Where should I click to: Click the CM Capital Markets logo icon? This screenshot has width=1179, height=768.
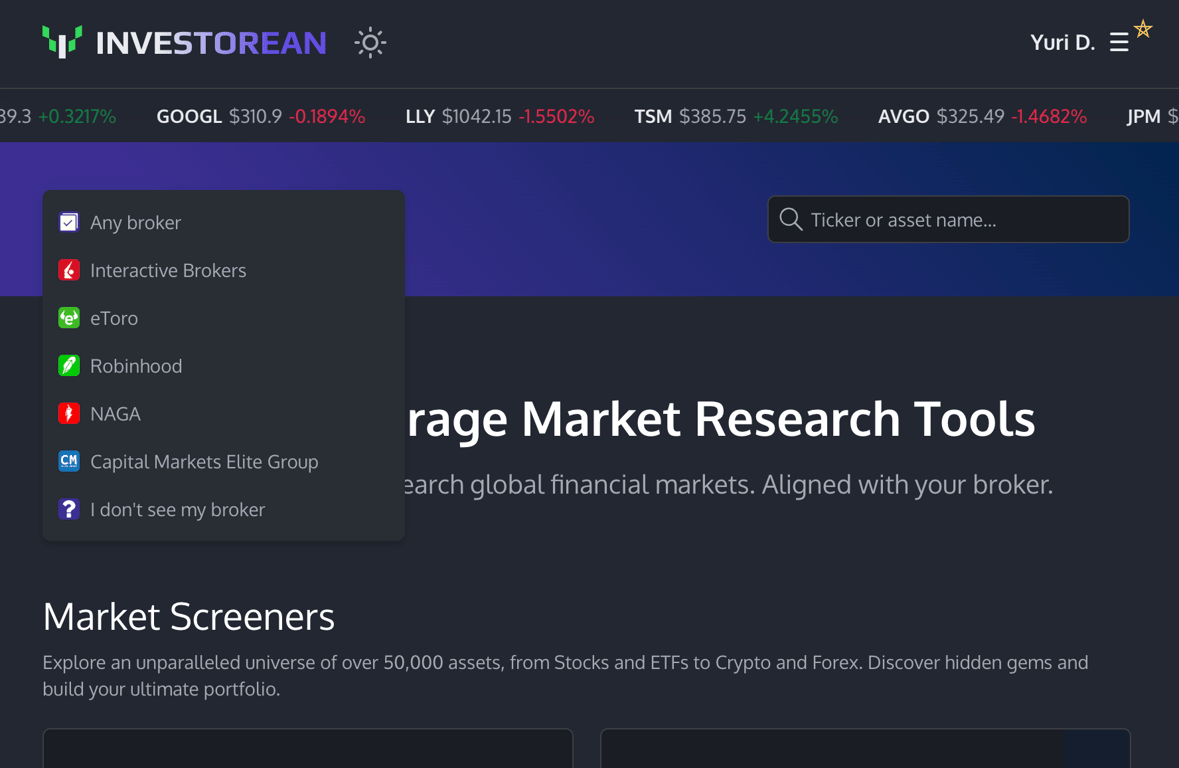pos(68,461)
